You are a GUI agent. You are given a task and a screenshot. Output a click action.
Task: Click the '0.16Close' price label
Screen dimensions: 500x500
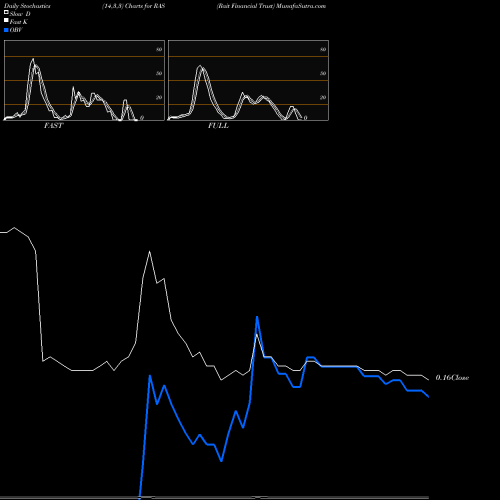pos(452,378)
